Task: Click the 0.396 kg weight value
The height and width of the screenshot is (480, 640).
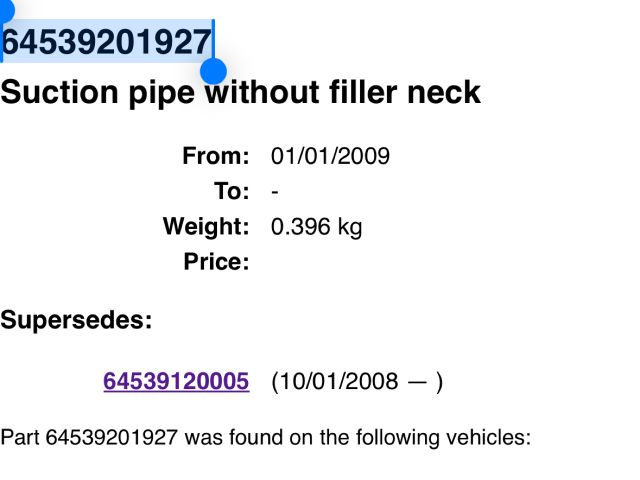Action: 316,227
